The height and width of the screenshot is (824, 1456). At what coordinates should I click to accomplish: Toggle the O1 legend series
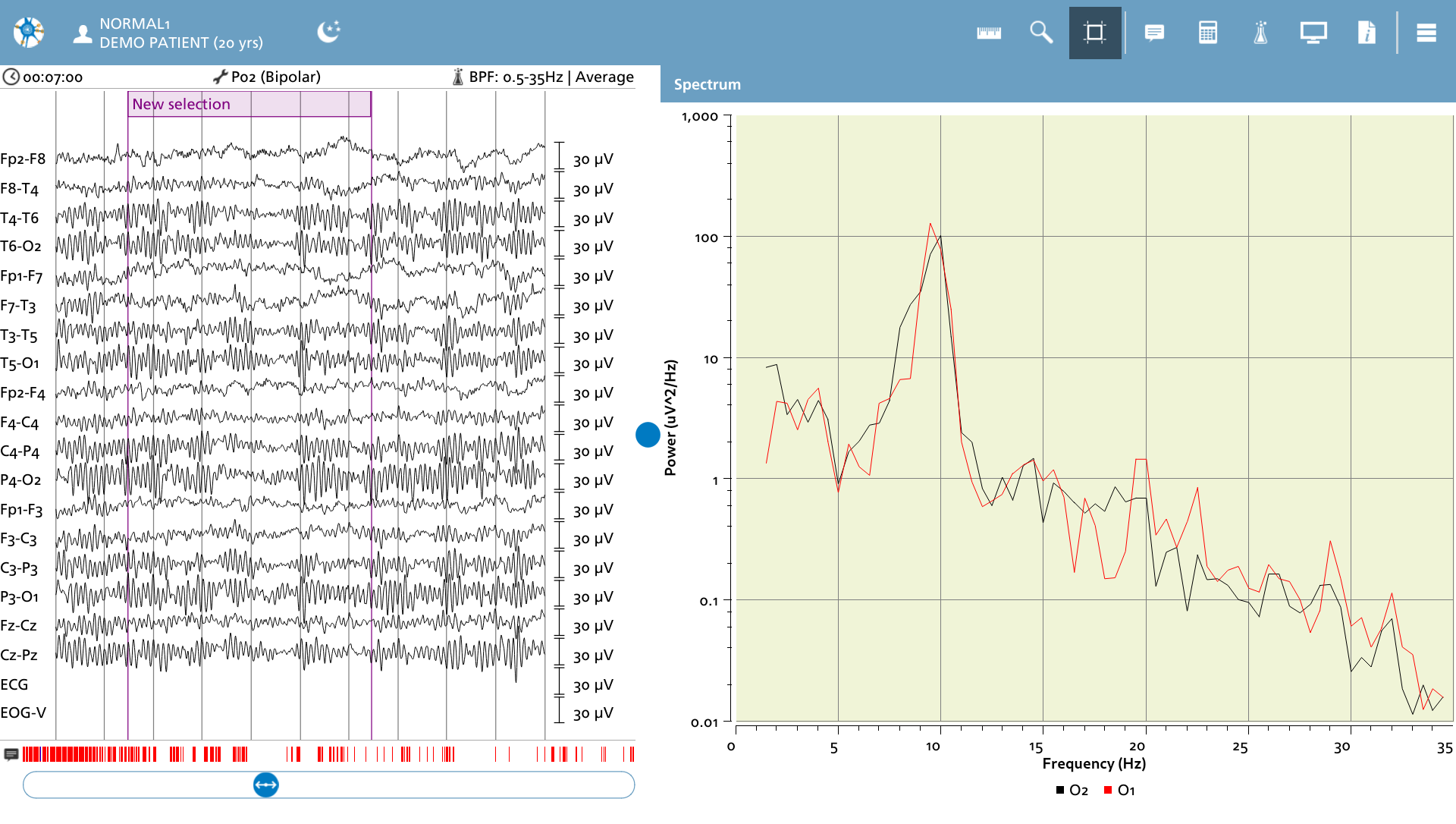(x=1119, y=790)
